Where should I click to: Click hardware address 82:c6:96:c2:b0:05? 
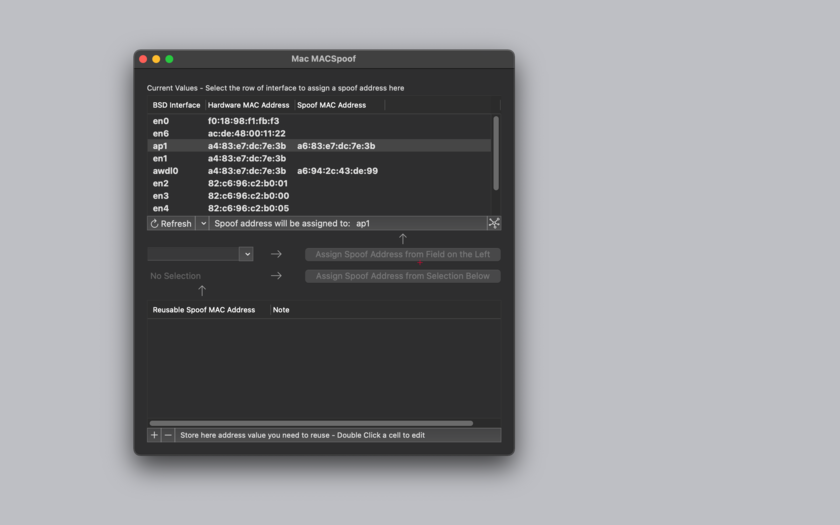(x=249, y=208)
